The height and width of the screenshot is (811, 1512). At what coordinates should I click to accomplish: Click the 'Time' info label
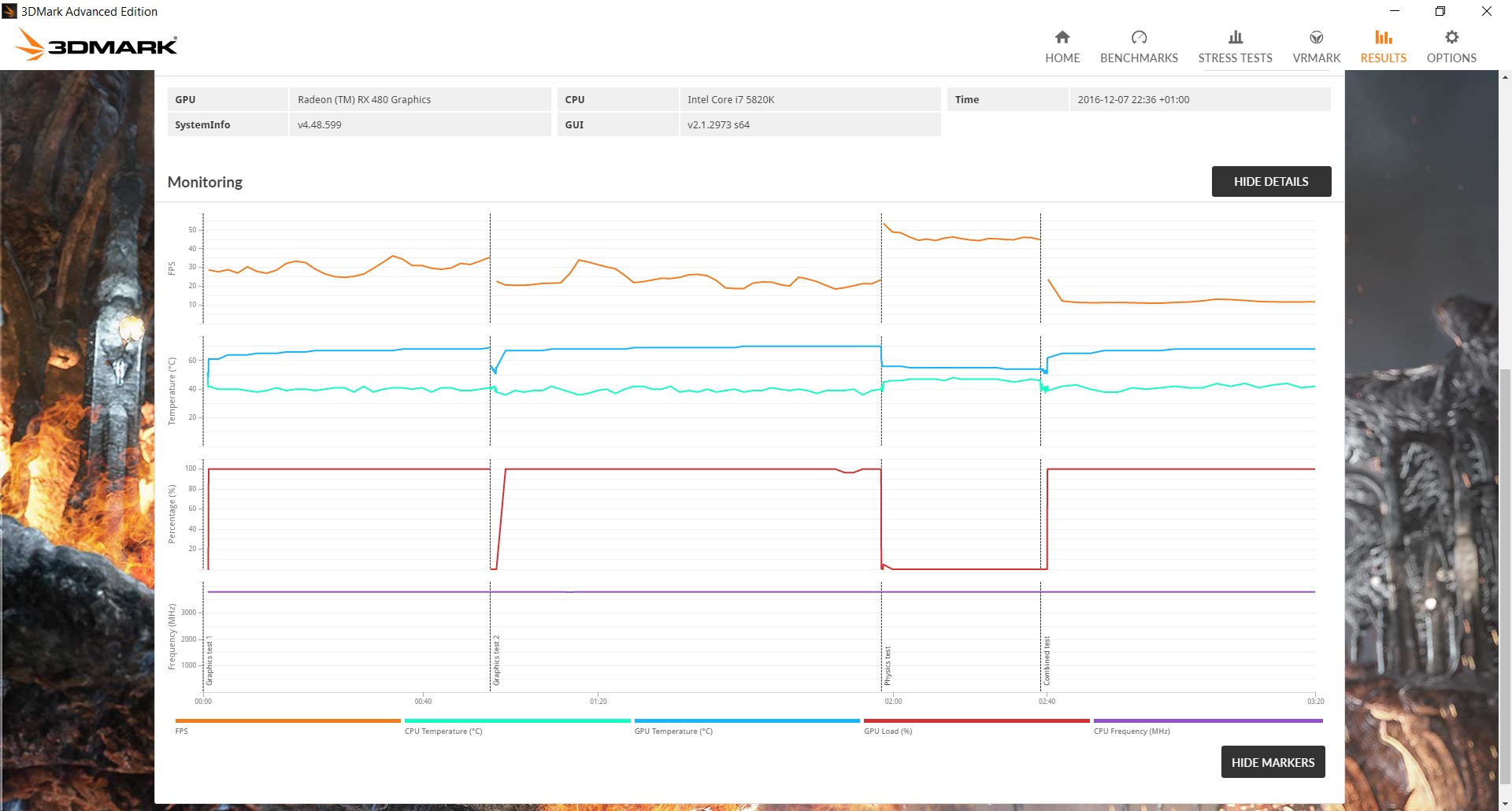(x=967, y=99)
